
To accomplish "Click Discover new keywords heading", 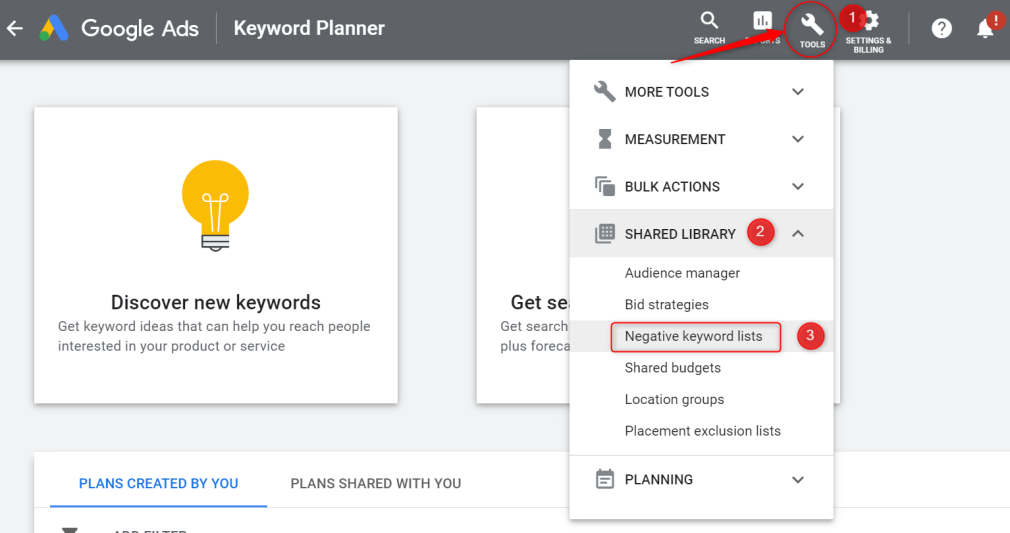I will pos(216,302).
